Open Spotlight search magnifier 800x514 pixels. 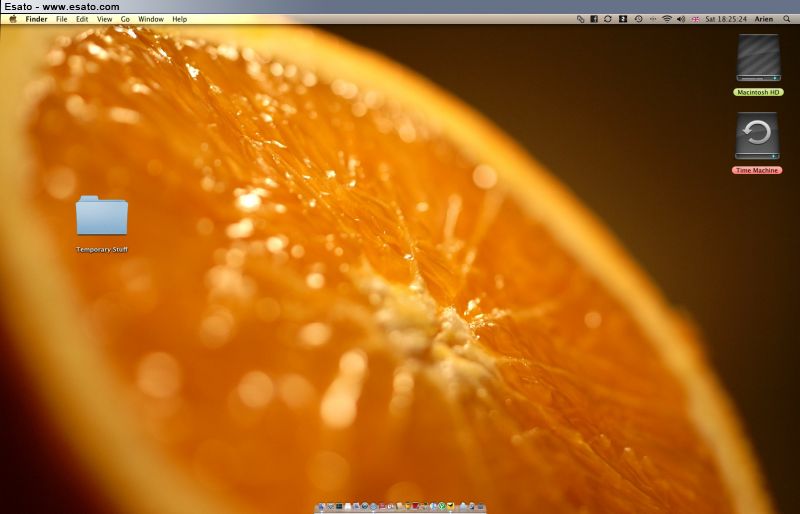click(x=787, y=19)
